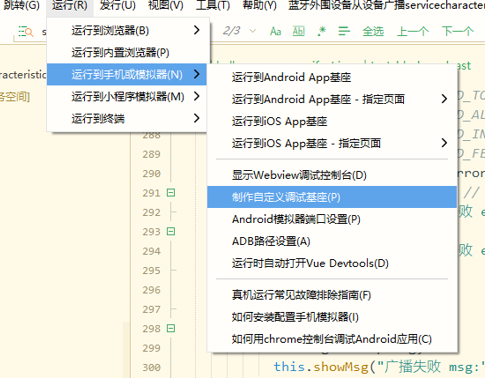Select 运行到内置浏览器(P)
This screenshot has width=485, height=378.
coord(127,52)
